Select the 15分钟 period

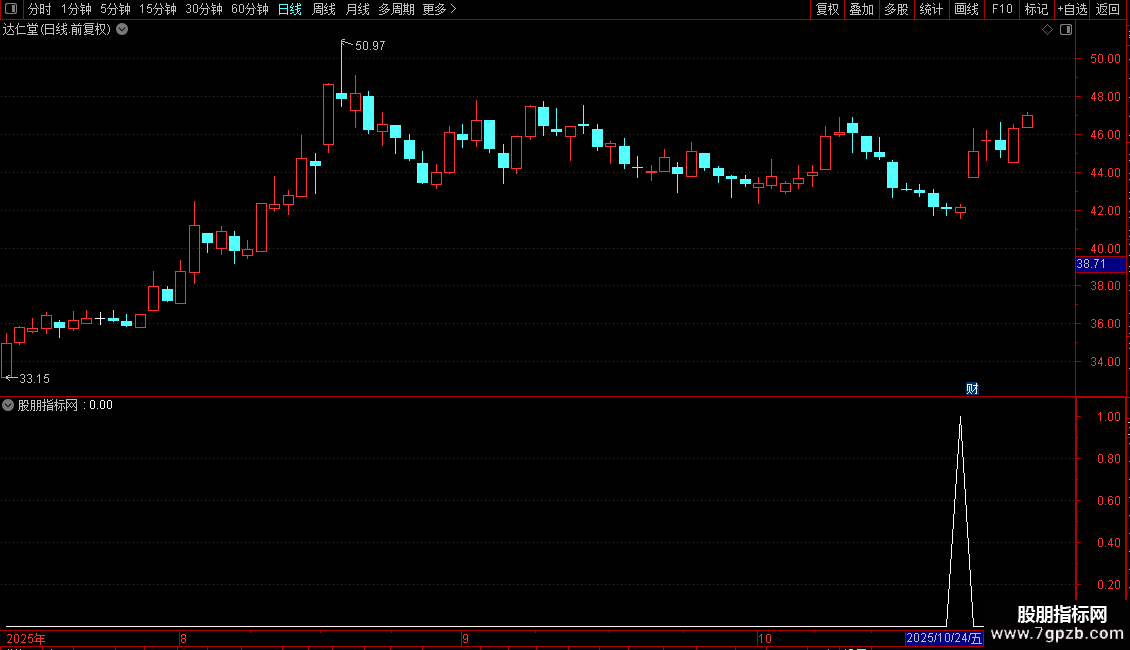[x=157, y=9]
